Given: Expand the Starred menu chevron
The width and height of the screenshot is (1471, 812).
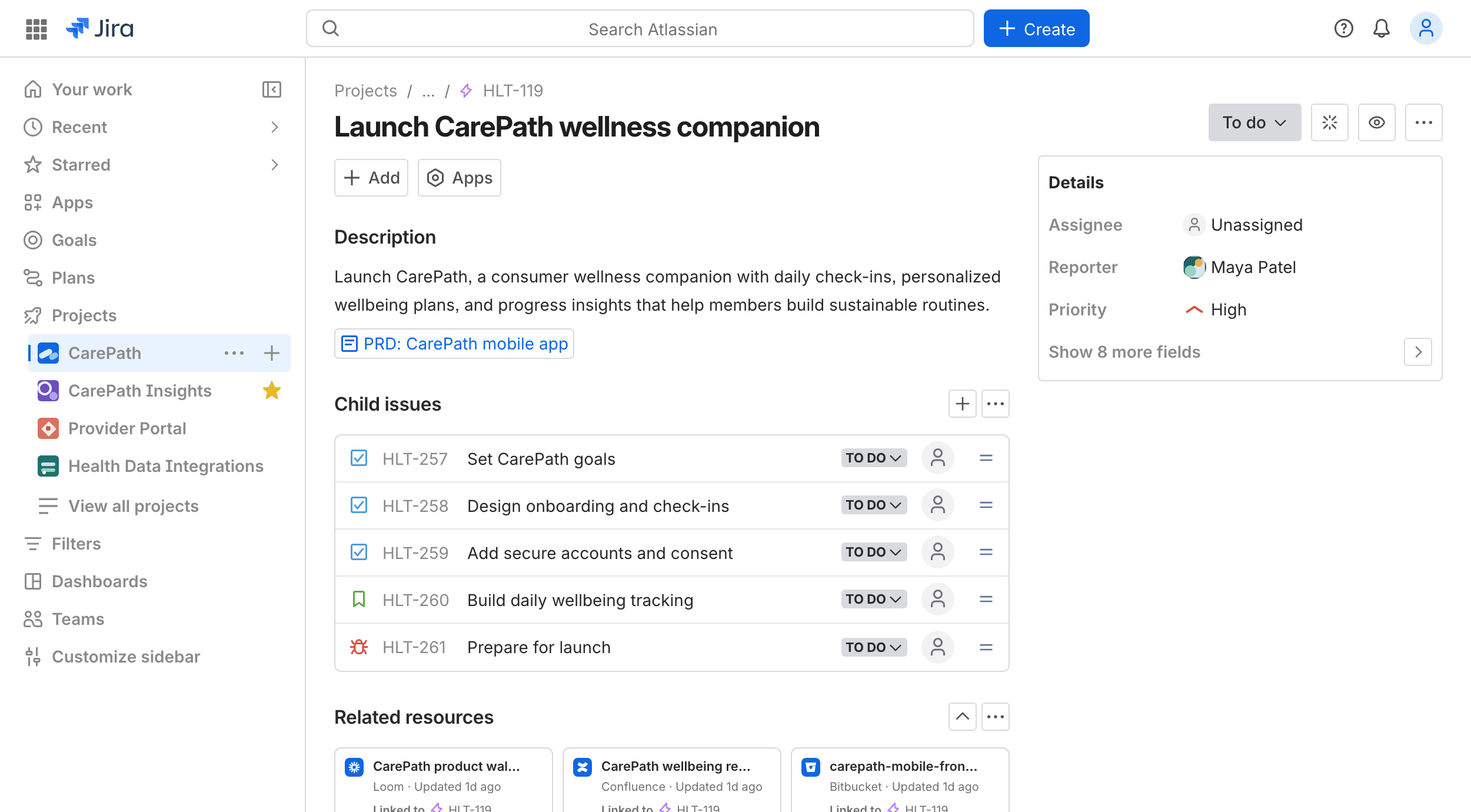Looking at the screenshot, I should click(x=274, y=165).
